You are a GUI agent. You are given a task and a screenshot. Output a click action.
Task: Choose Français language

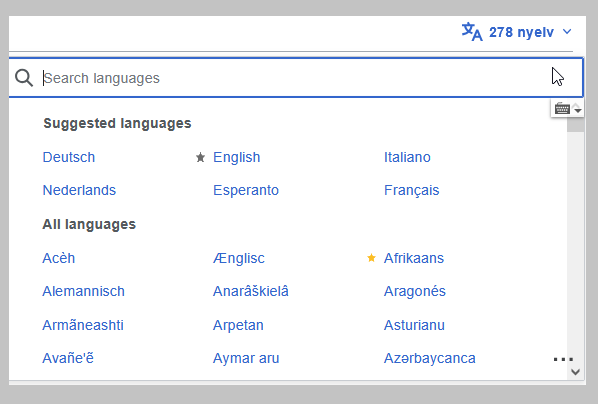click(x=412, y=190)
